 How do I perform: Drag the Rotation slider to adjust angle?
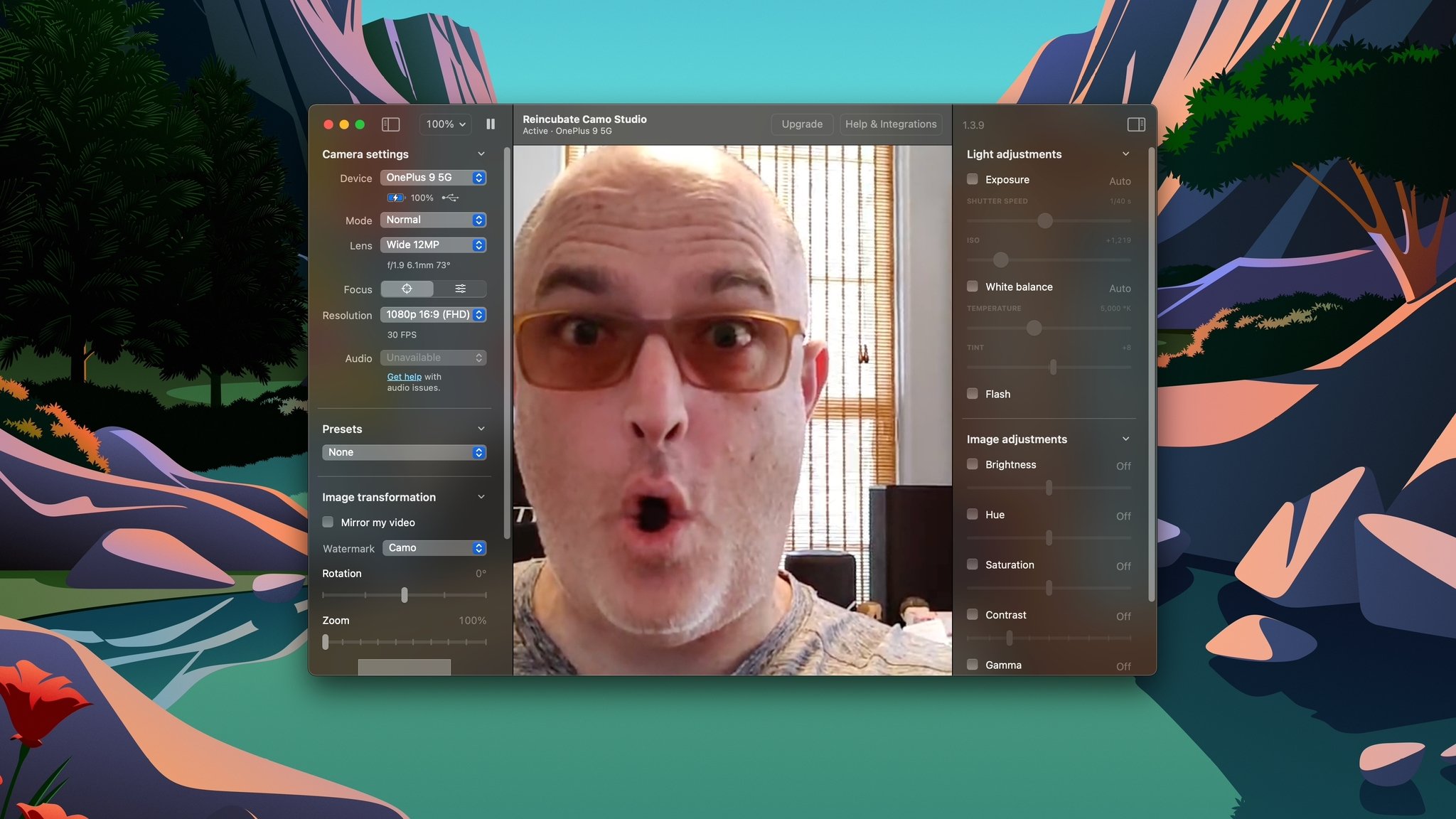(404, 595)
